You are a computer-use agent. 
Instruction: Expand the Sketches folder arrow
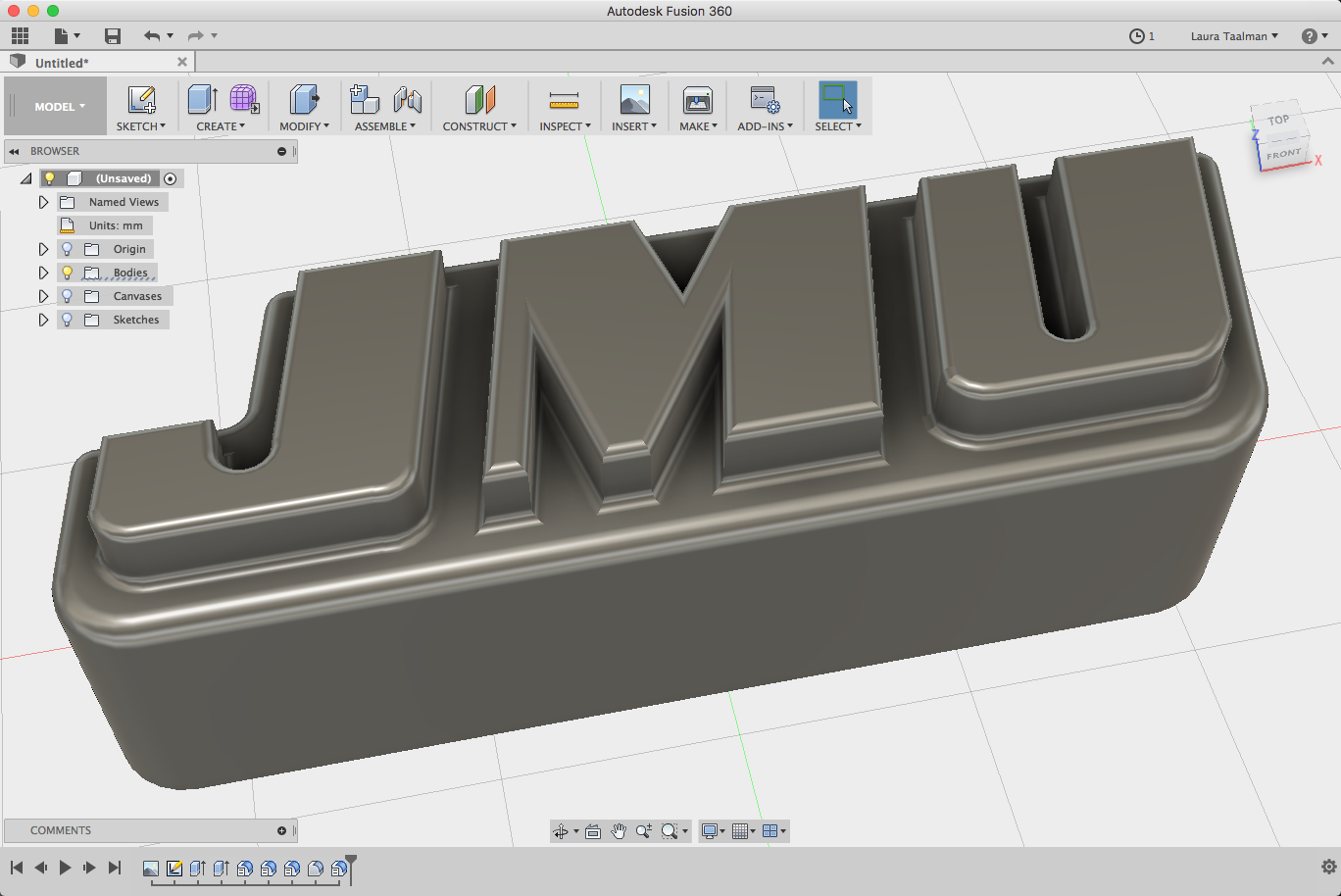click(43, 320)
